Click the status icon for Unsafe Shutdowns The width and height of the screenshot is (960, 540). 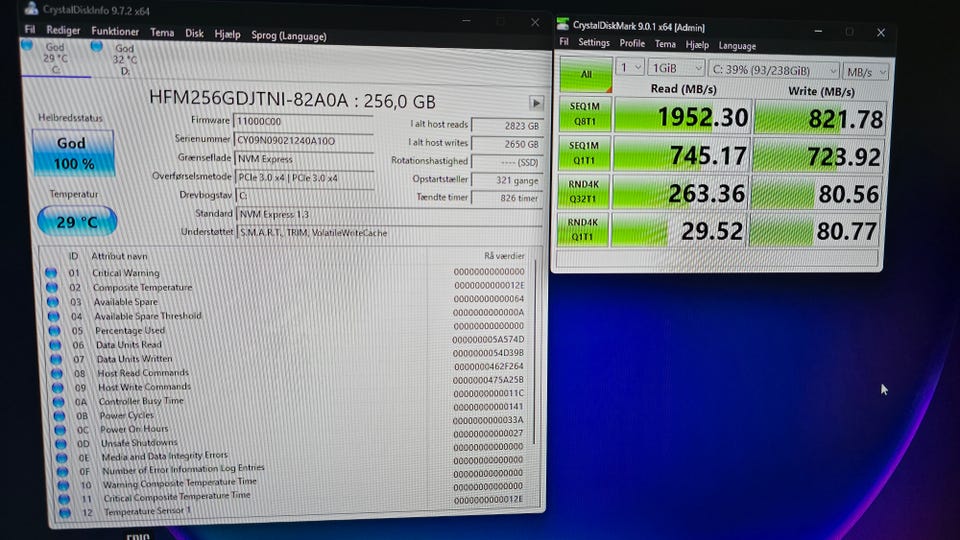tap(61, 443)
